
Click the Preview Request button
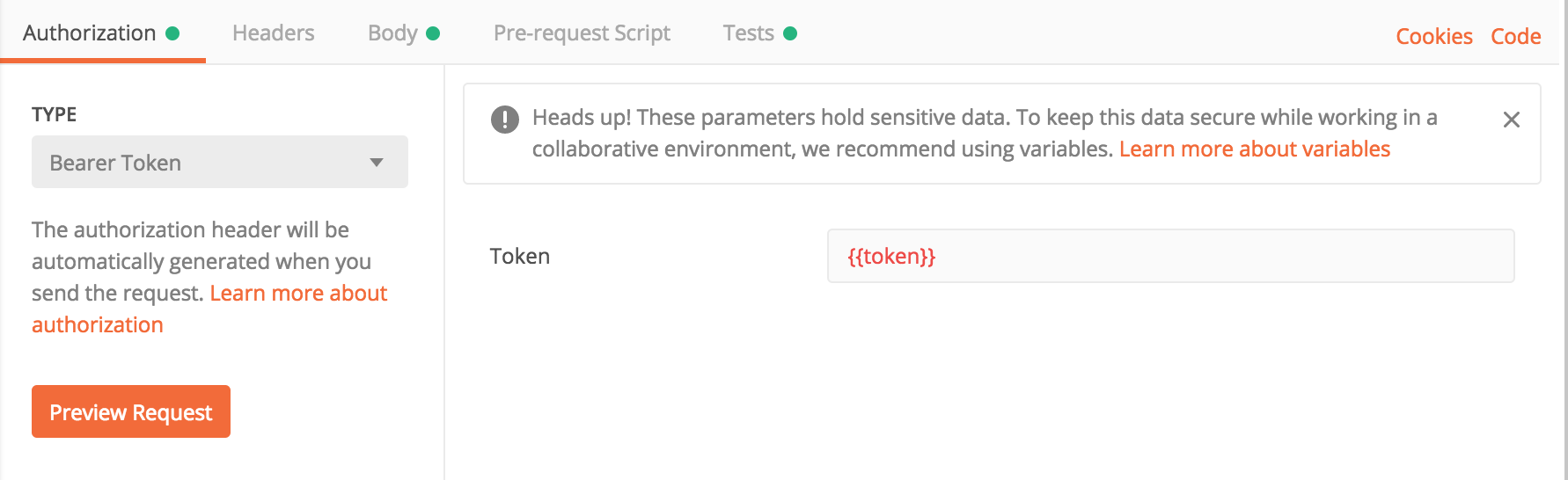[131, 411]
